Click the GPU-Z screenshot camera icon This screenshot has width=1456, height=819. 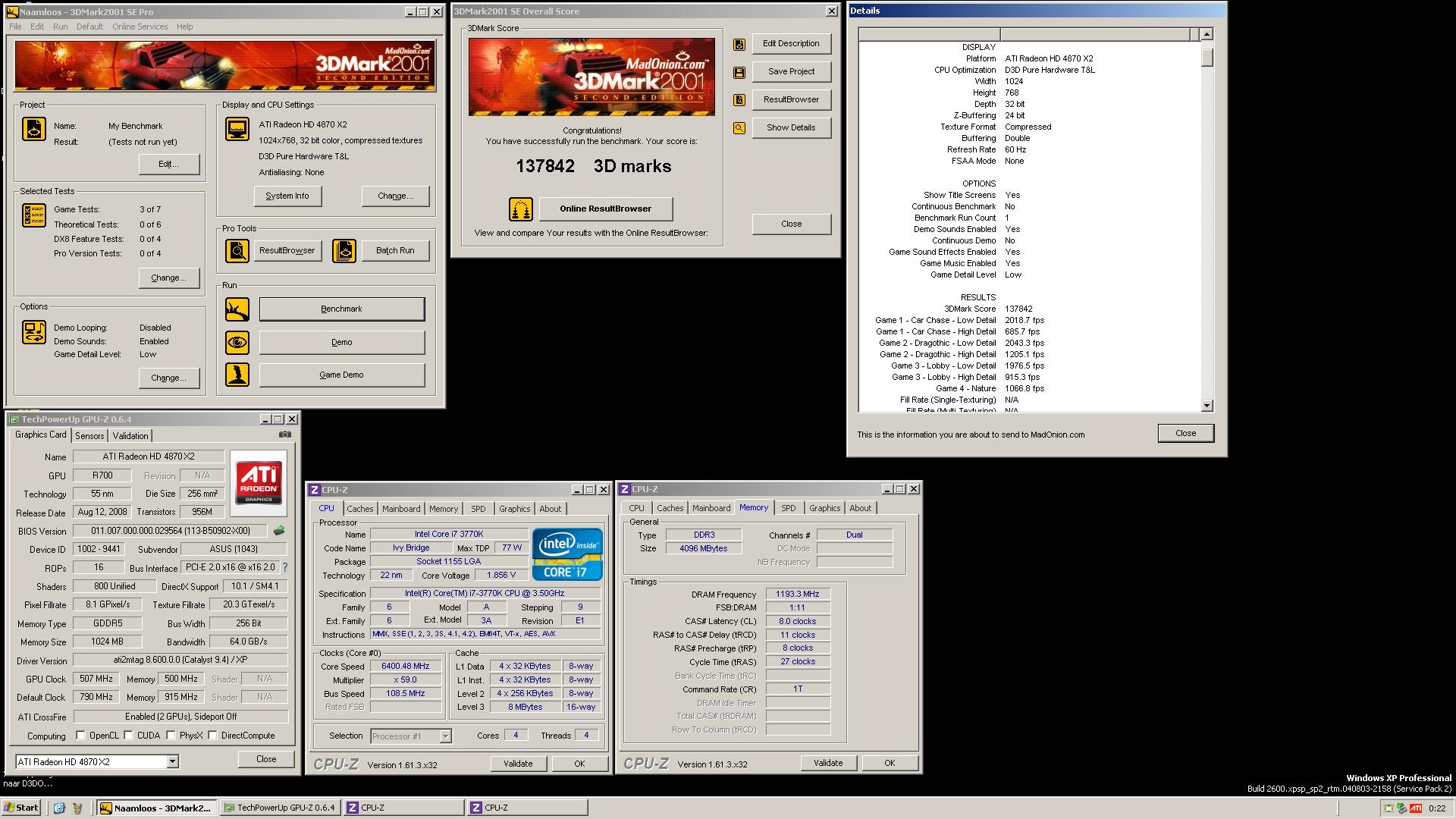click(284, 435)
